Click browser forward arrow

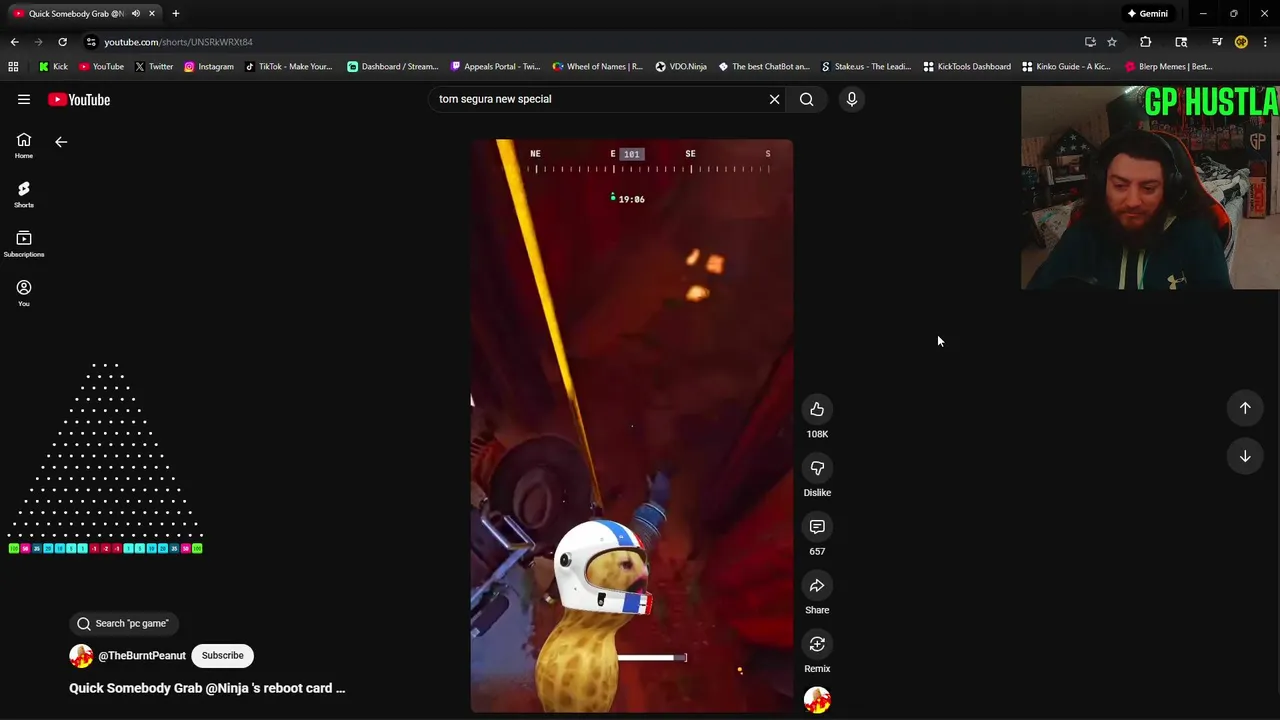pyautogui.click(x=38, y=42)
